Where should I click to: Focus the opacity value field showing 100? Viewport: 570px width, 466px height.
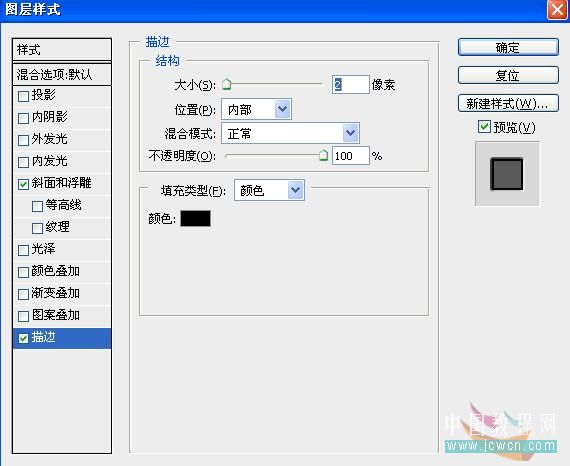(x=351, y=156)
